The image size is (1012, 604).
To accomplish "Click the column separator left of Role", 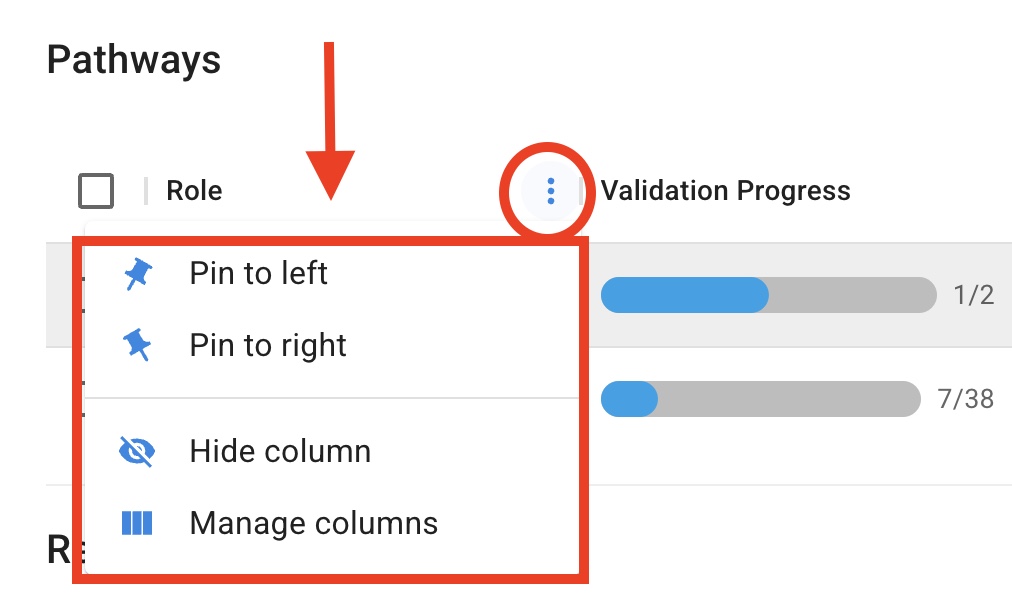I will [x=146, y=190].
